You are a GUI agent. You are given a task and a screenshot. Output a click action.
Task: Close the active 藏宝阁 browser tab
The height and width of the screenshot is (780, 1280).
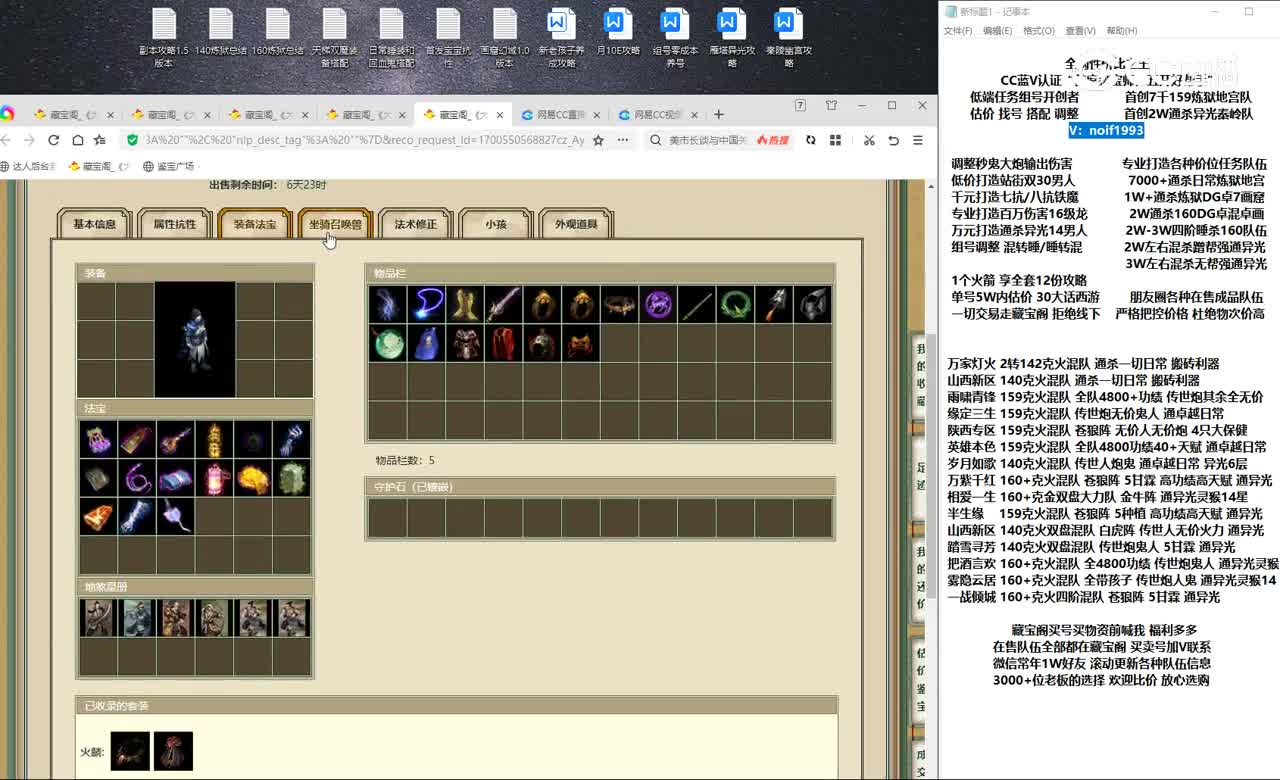coord(499,115)
